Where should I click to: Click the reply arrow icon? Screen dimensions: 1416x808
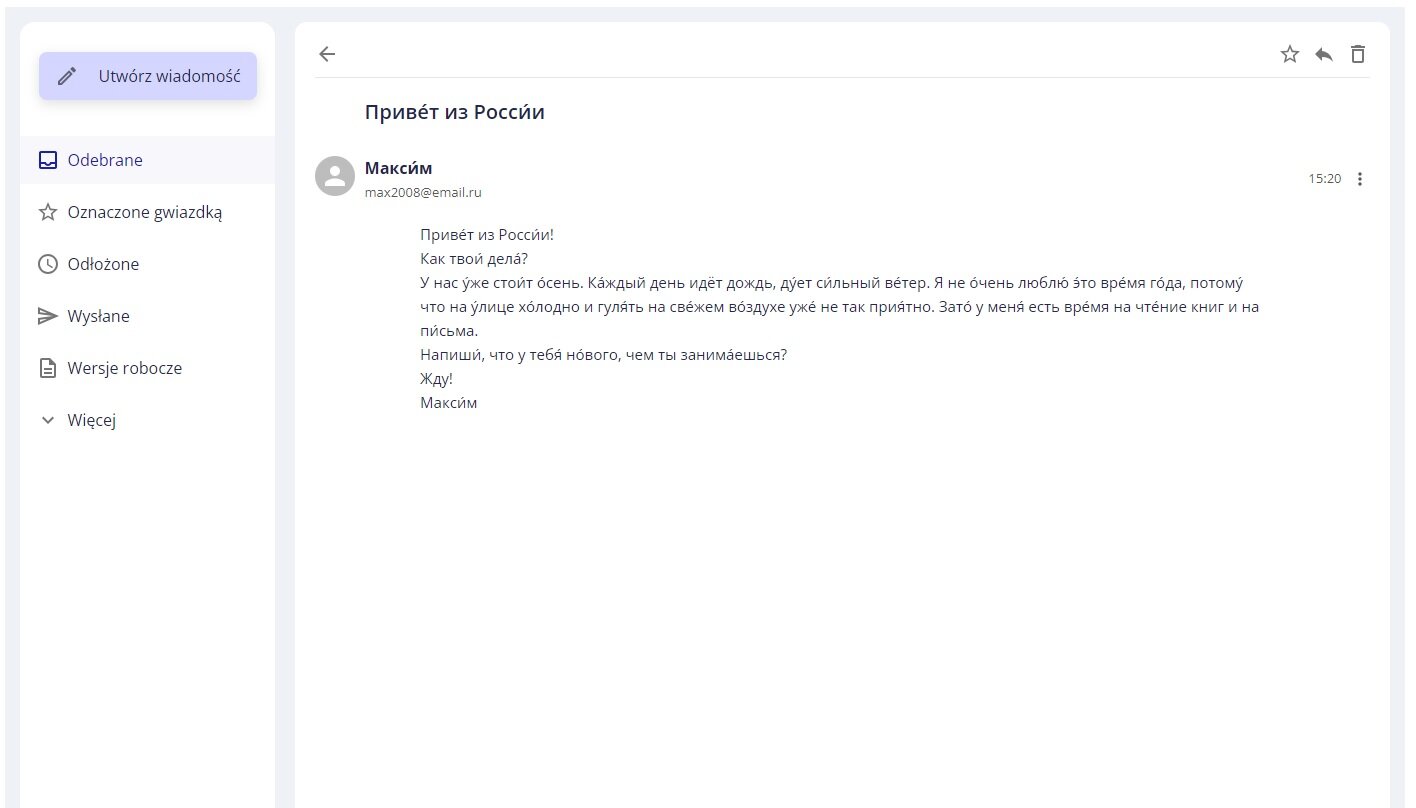[x=1324, y=54]
